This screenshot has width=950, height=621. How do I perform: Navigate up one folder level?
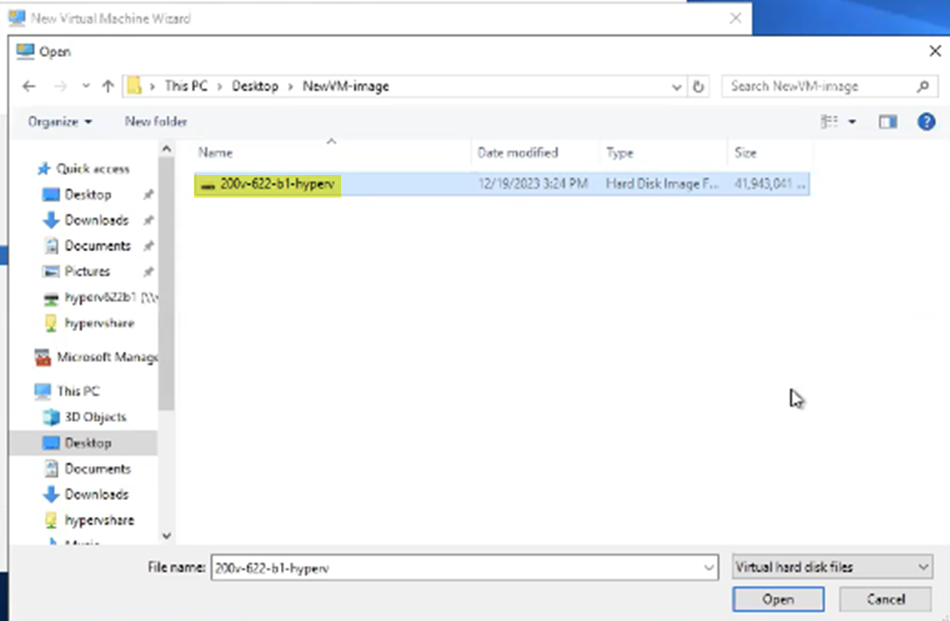pyautogui.click(x=106, y=86)
